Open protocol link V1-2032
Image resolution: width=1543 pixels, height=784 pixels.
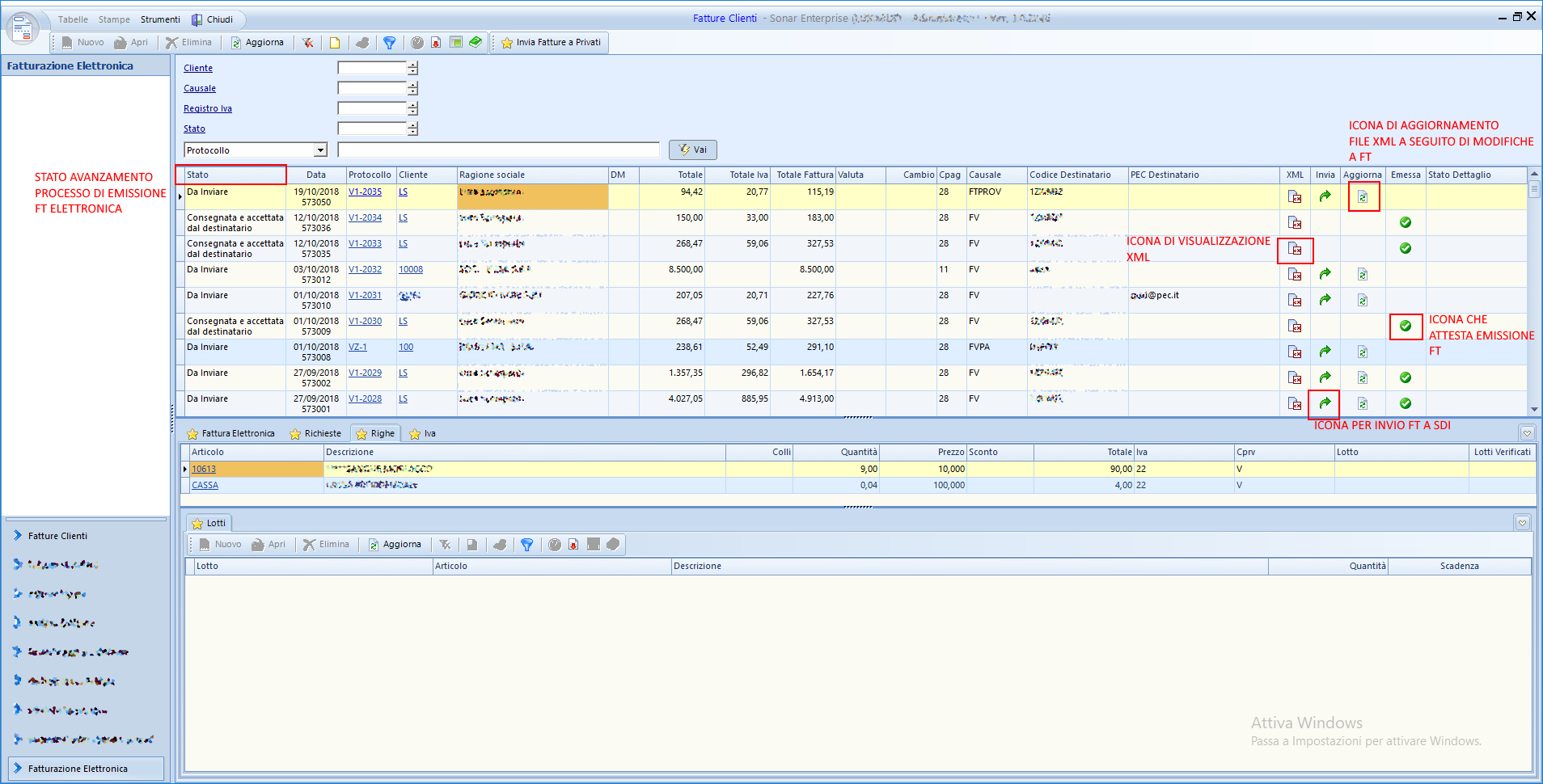tap(365, 270)
